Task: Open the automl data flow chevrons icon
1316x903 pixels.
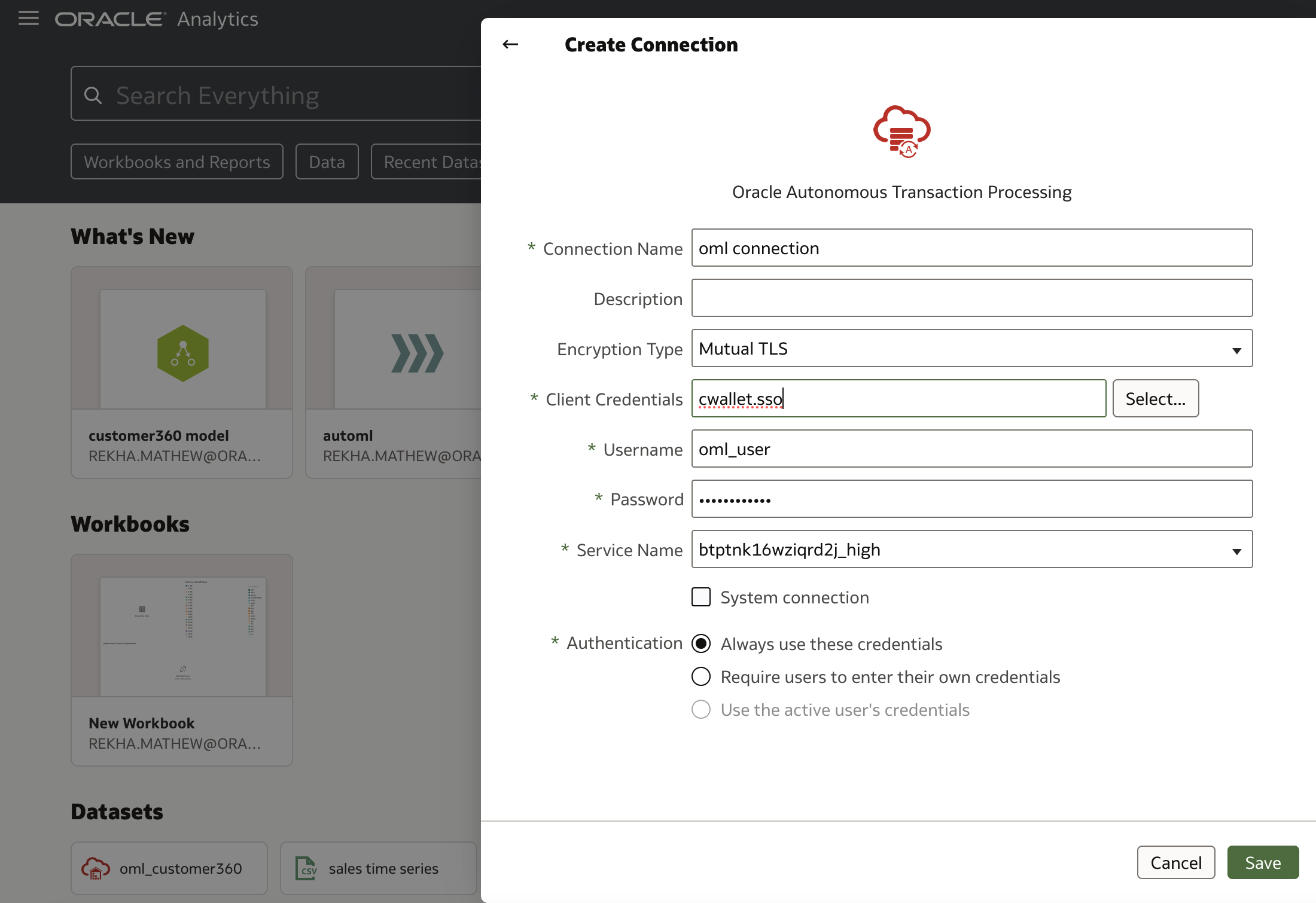Action: [417, 353]
